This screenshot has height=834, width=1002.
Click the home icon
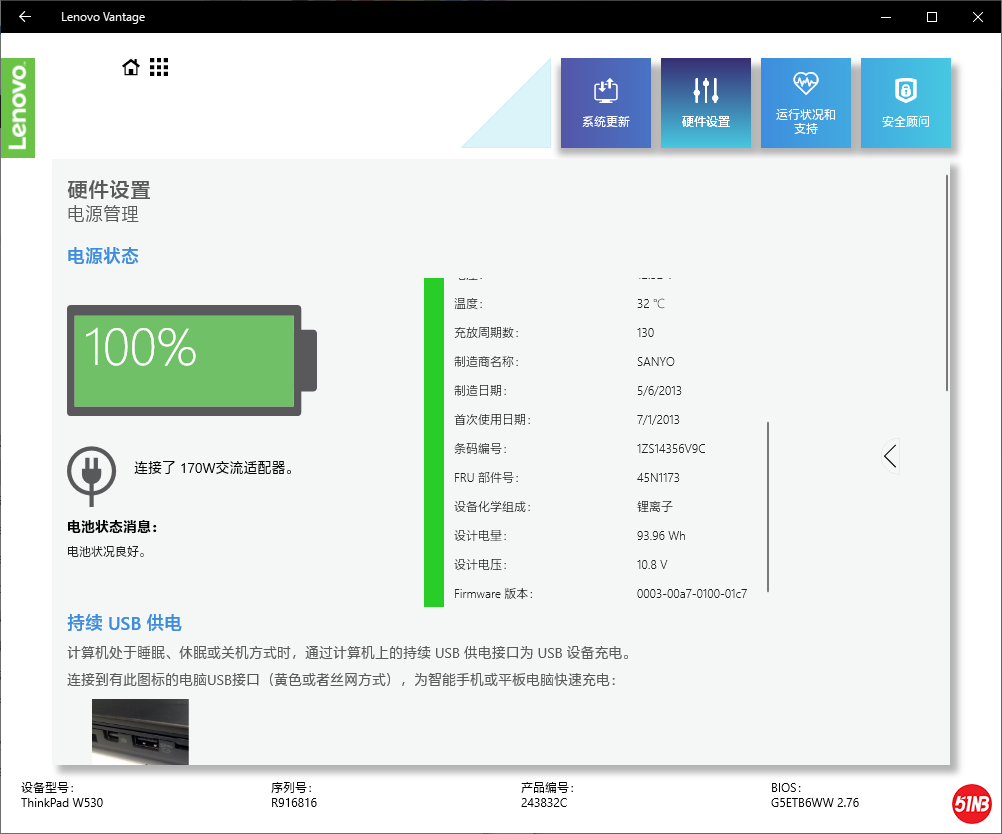pos(131,66)
